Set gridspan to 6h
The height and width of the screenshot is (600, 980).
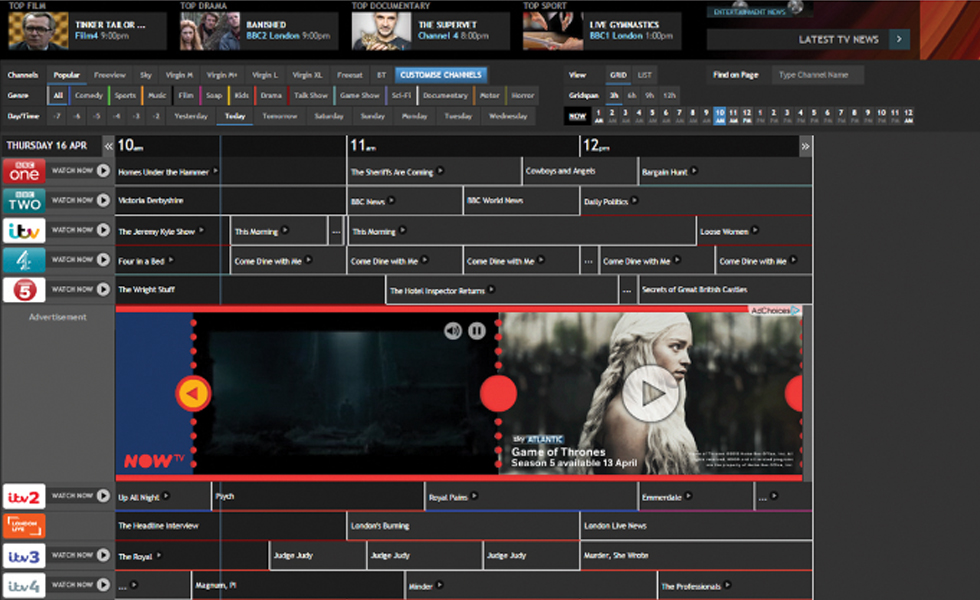(x=632, y=96)
